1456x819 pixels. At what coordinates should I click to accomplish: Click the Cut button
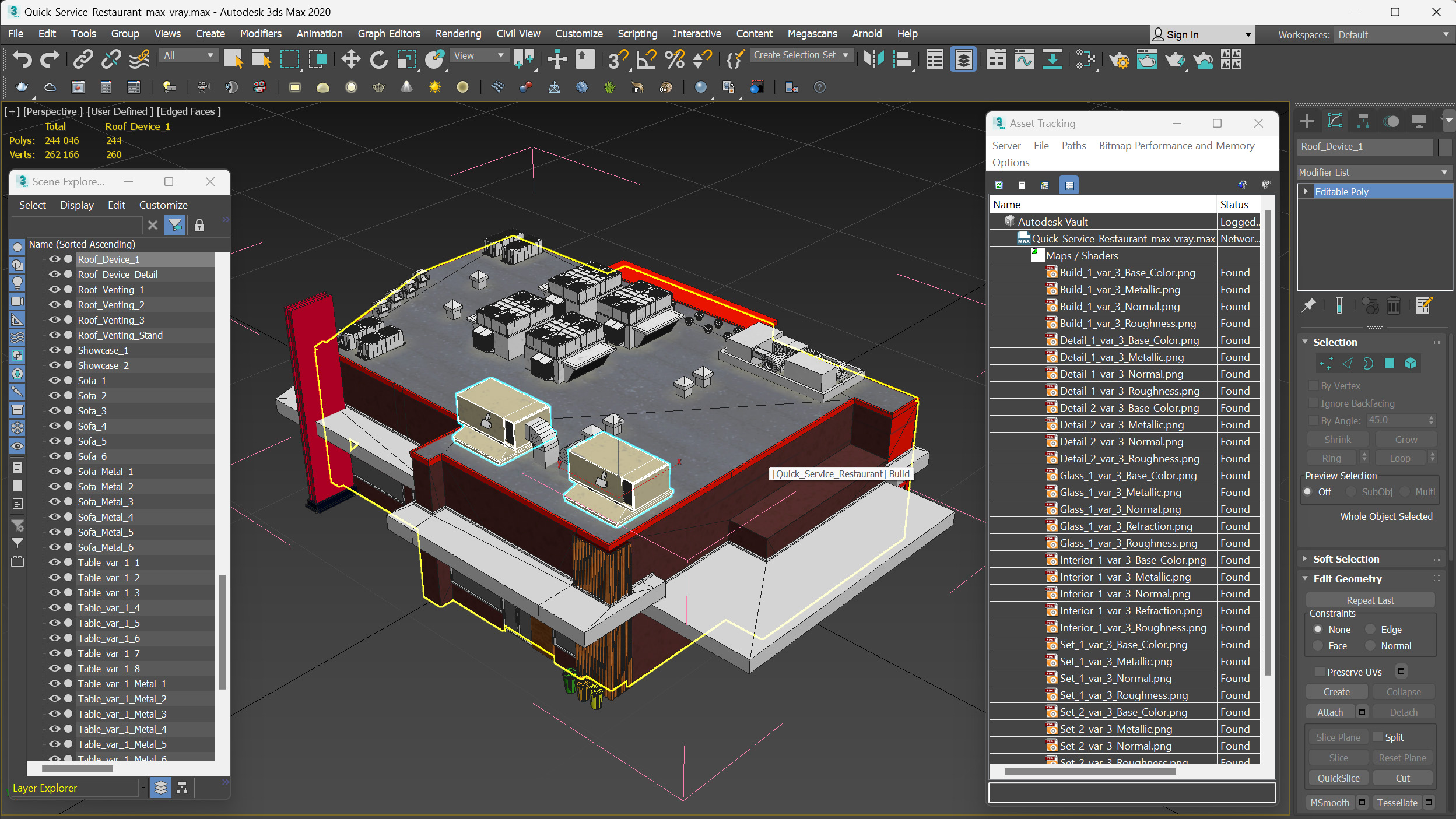click(1402, 778)
